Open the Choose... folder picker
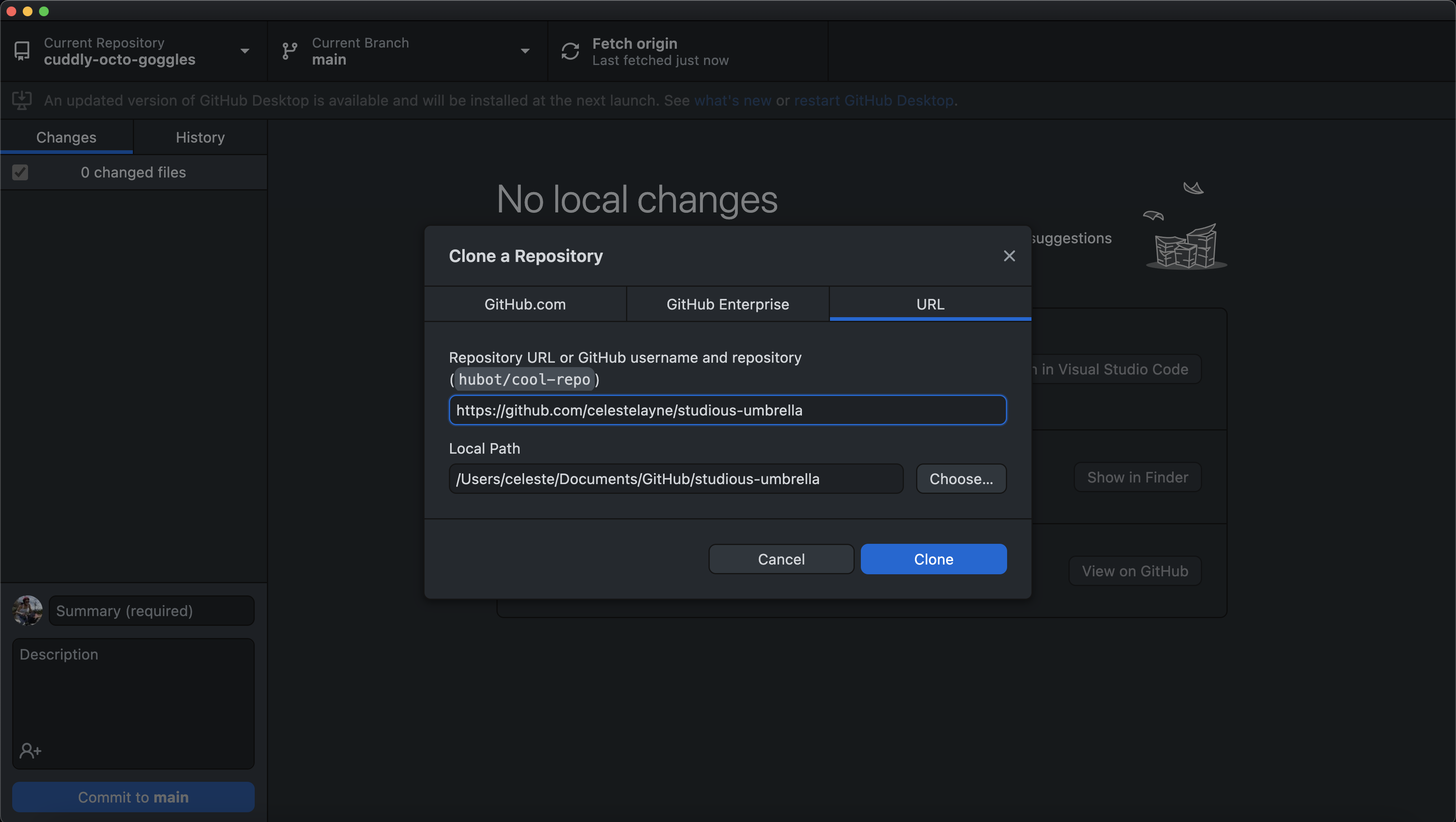Screen dimensions: 1456x822 coord(961,478)
